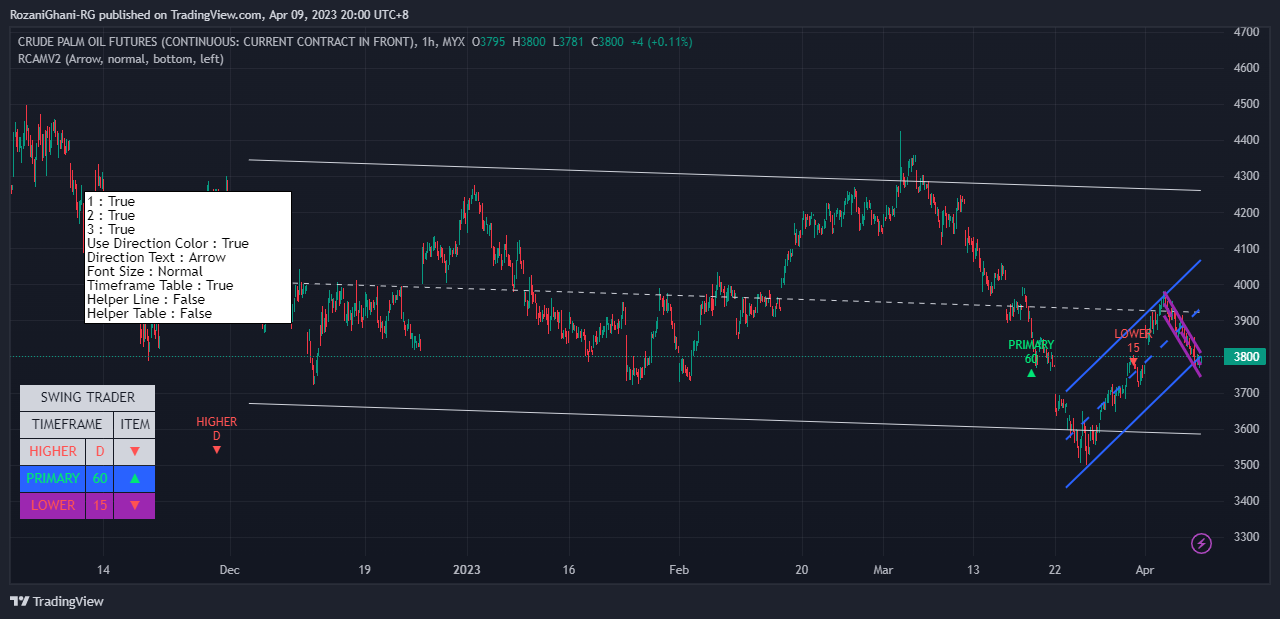Click the 4700 price axis label
Screen dimensions: 1280x619
[x=1246, y=32]
